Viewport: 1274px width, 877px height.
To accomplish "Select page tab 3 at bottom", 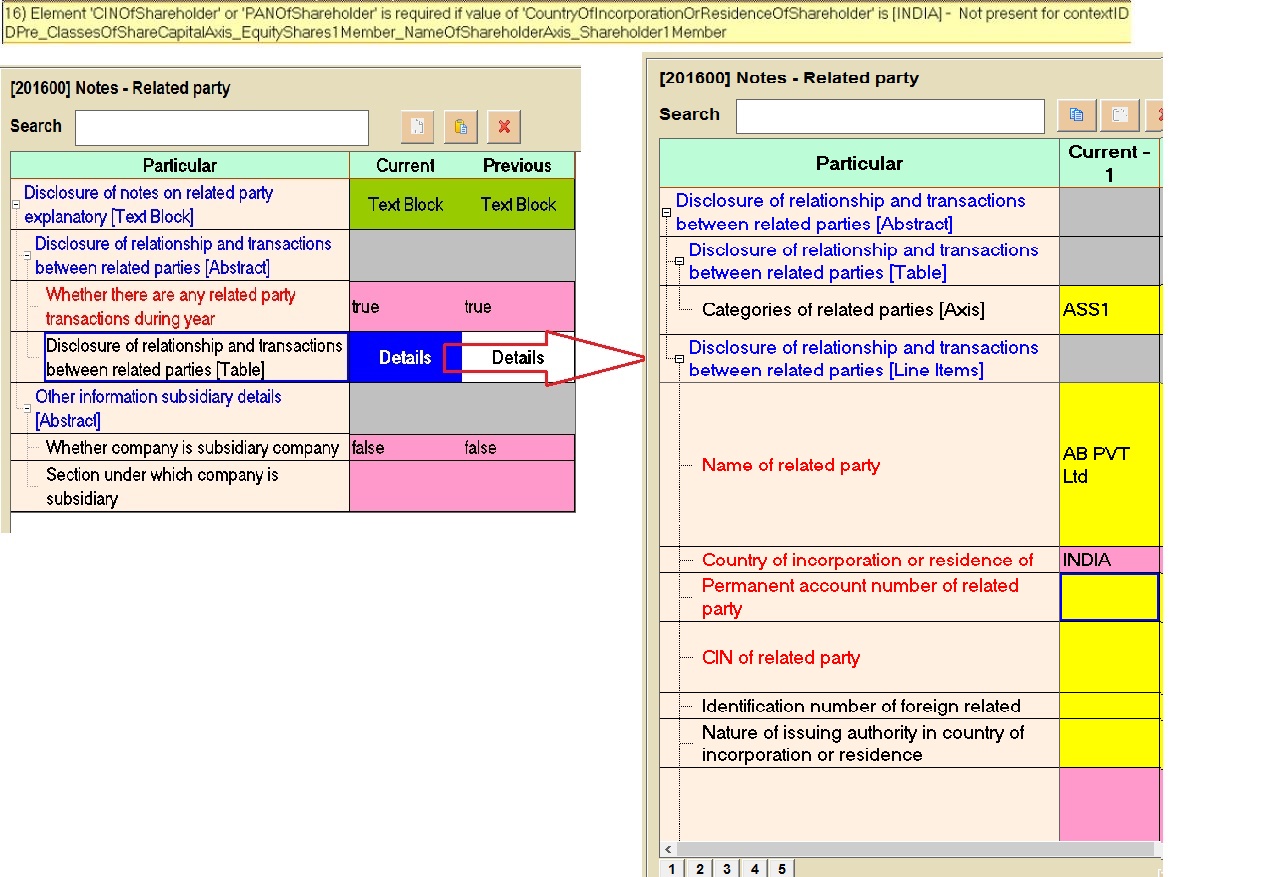I will point(726,869).
